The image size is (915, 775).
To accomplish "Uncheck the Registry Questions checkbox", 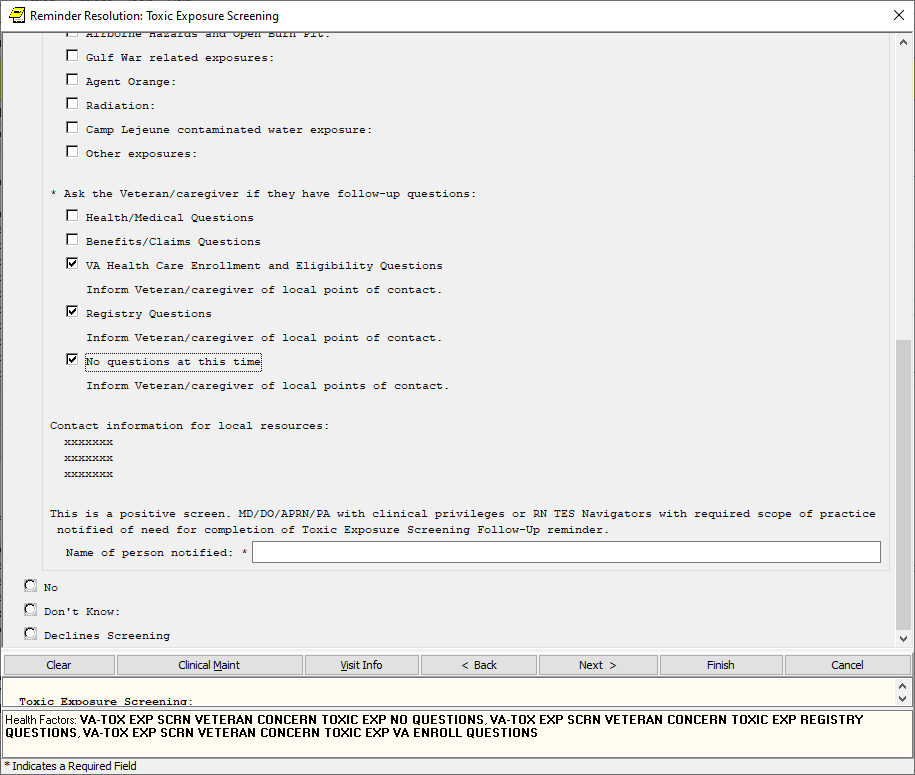I will click(72, 312).
